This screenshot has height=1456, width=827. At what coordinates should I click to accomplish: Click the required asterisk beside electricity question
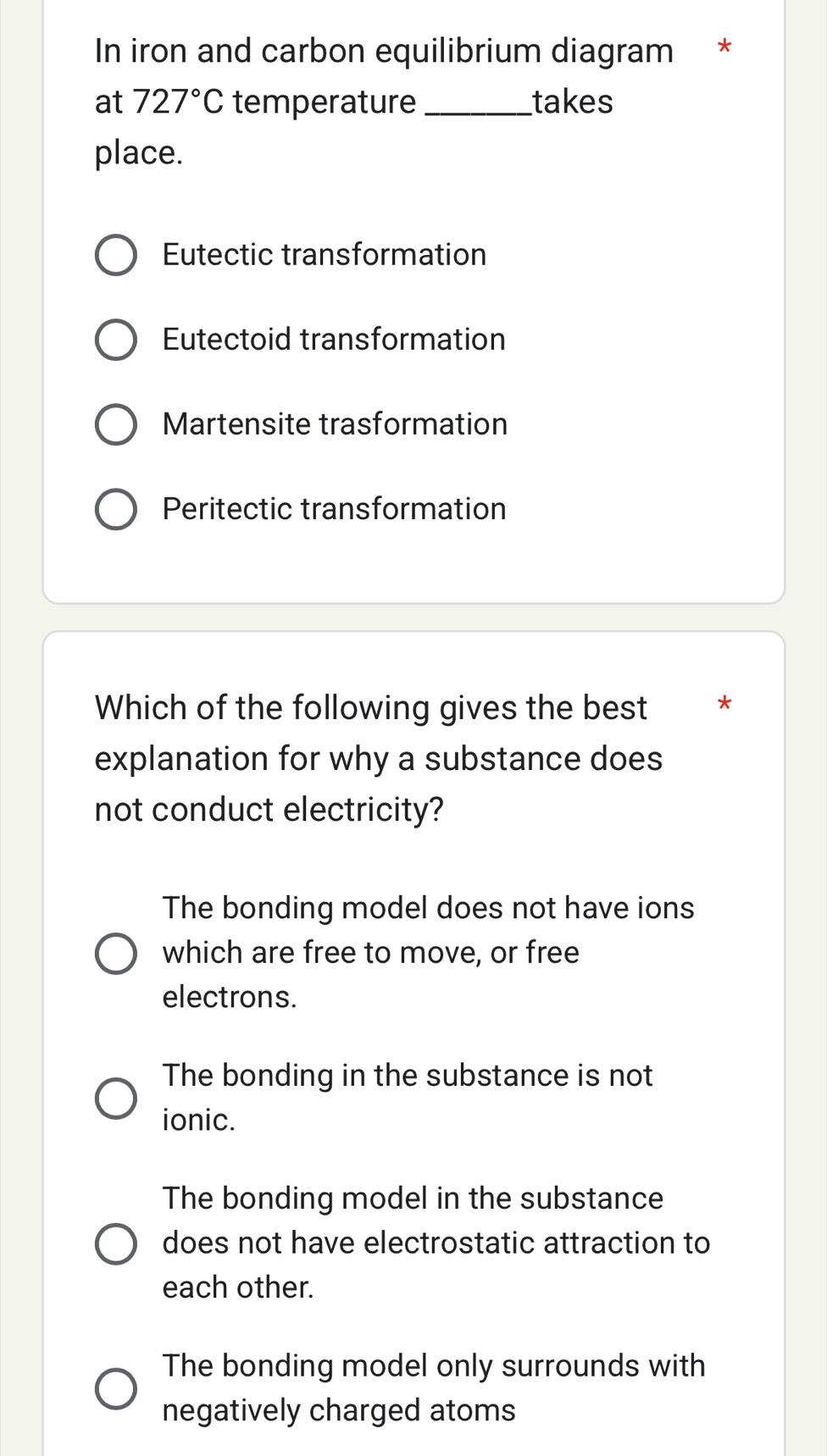723,704
